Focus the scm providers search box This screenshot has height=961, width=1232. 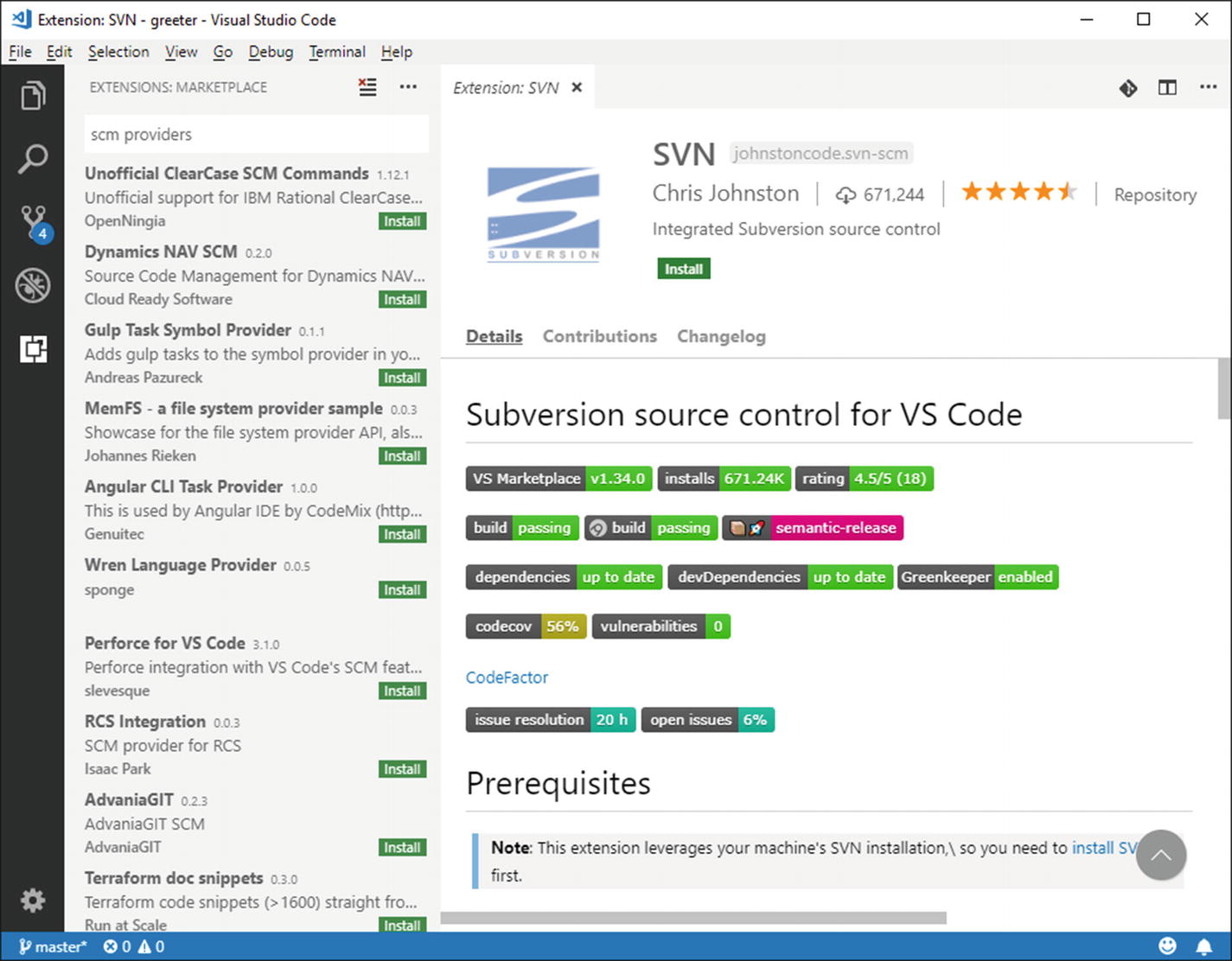256,134
